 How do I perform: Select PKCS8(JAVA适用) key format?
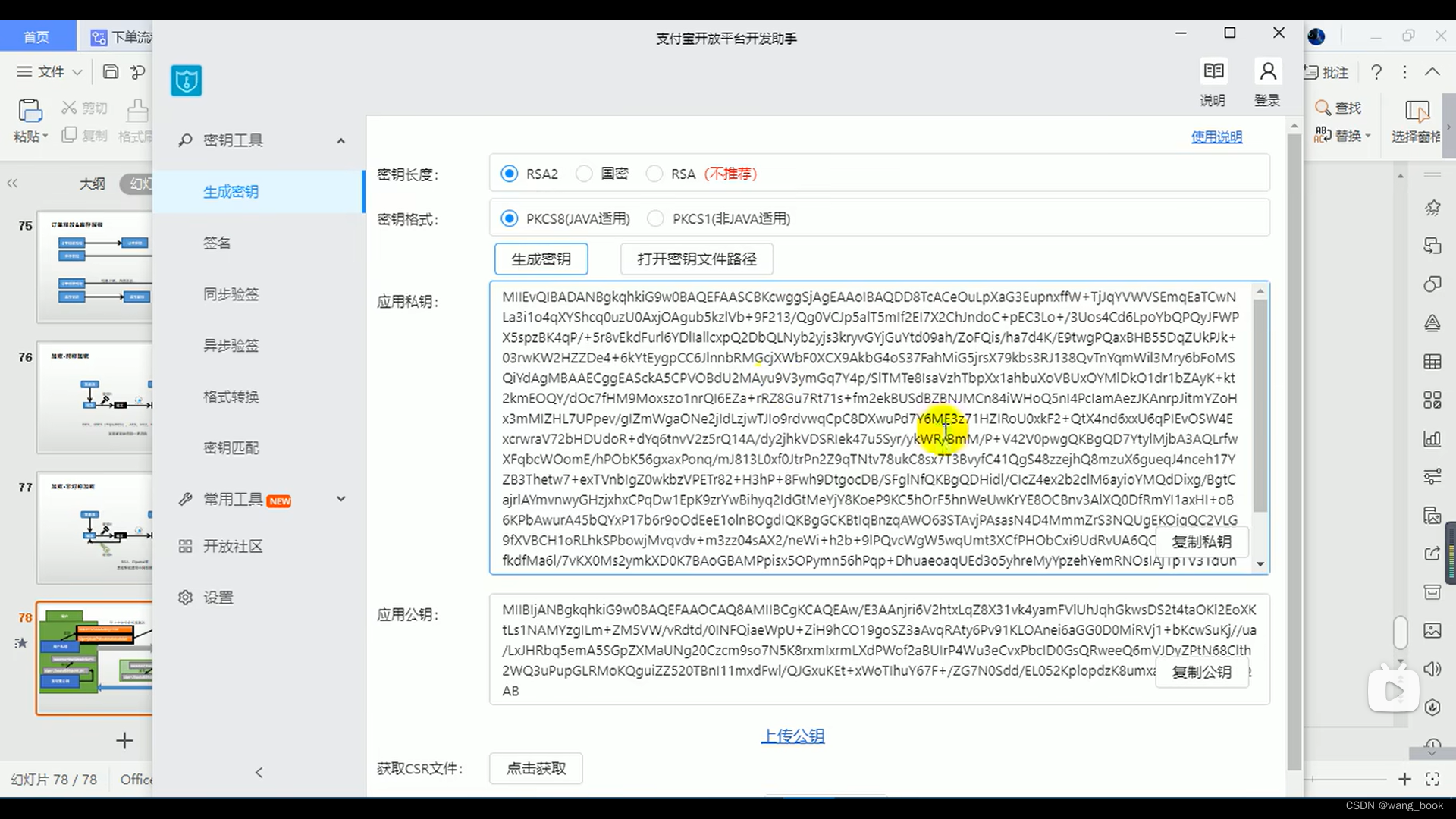510,218
